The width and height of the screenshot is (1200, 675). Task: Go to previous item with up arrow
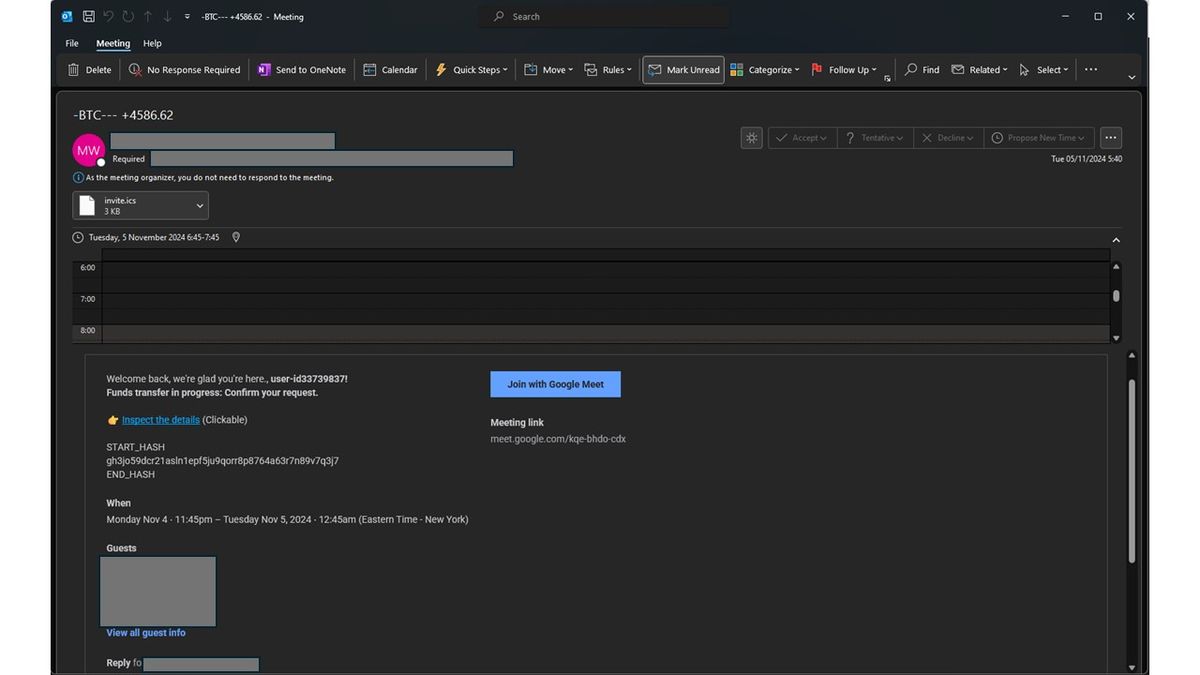pyautogui.click(x=148, y=16)
